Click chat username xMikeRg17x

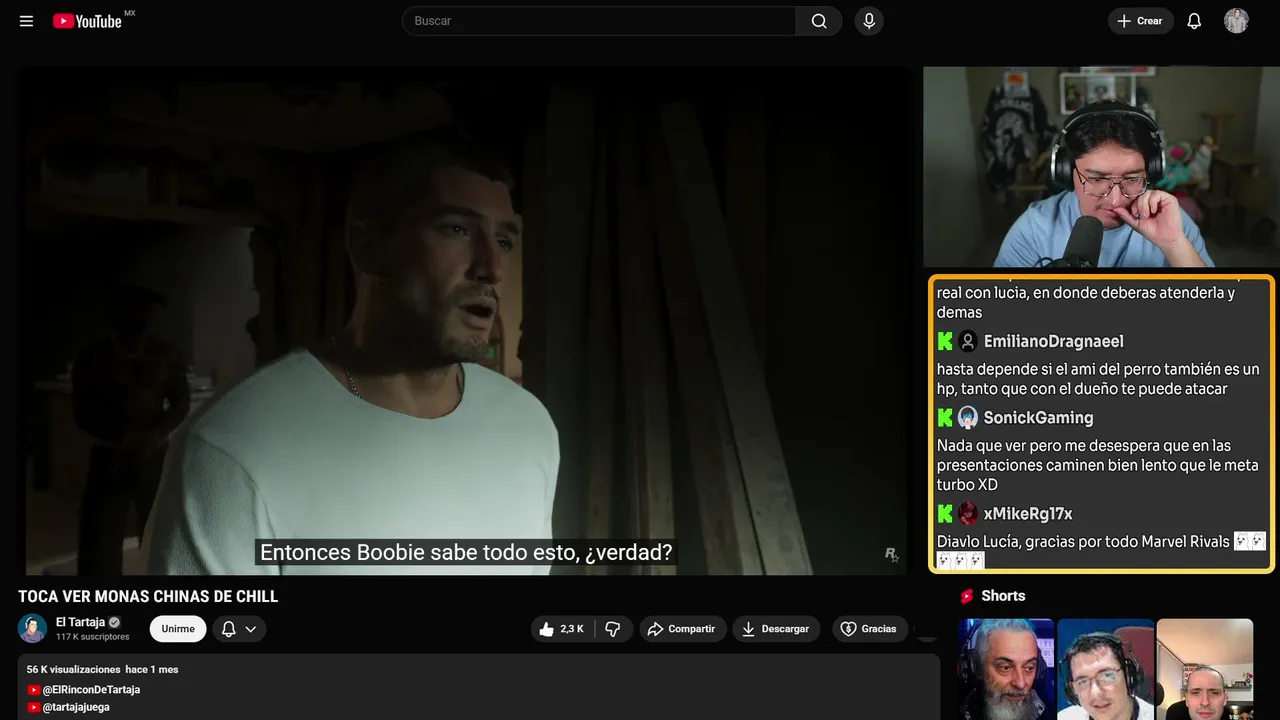(x=1028, y=514)
